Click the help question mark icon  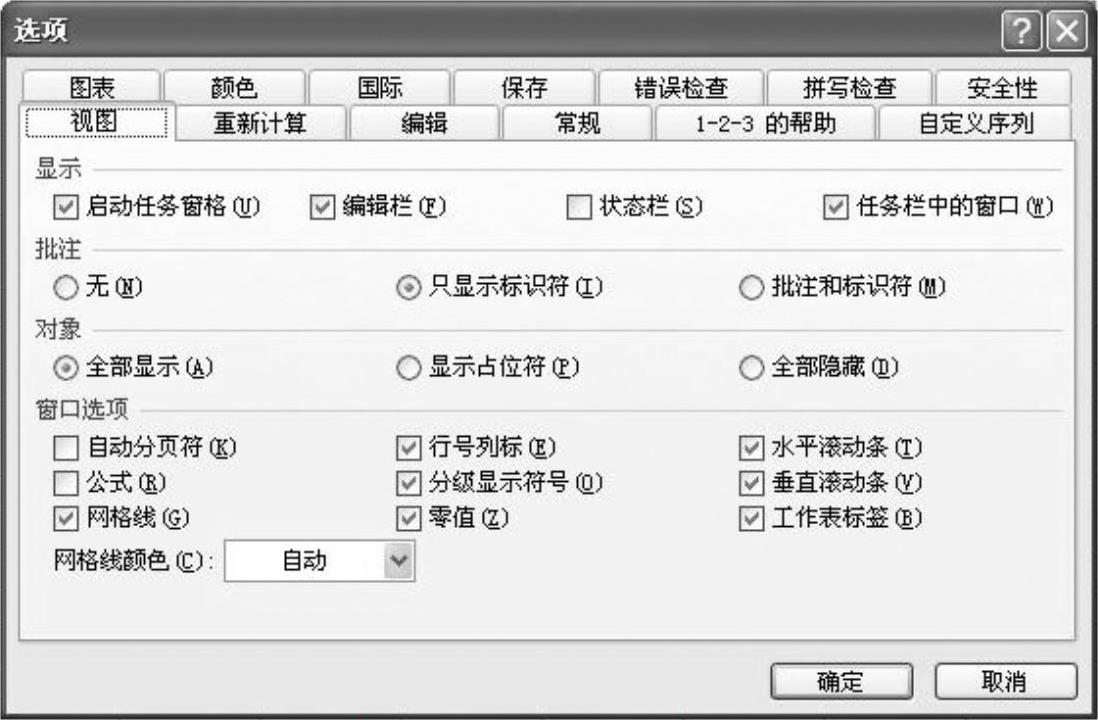tap(1021, 32)
